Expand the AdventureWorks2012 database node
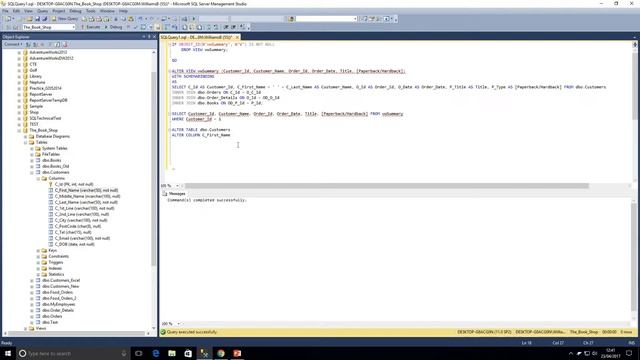The image size is (640, 360). click(19, 52)
